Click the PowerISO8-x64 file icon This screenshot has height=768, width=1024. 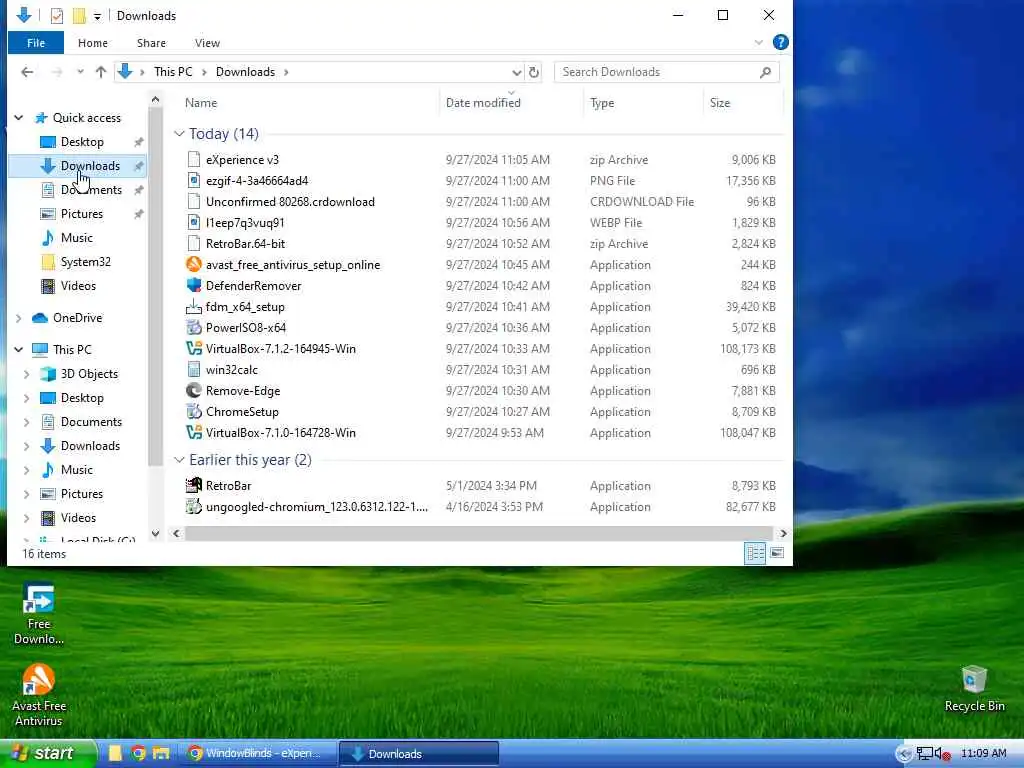click(x=193, y=327)
